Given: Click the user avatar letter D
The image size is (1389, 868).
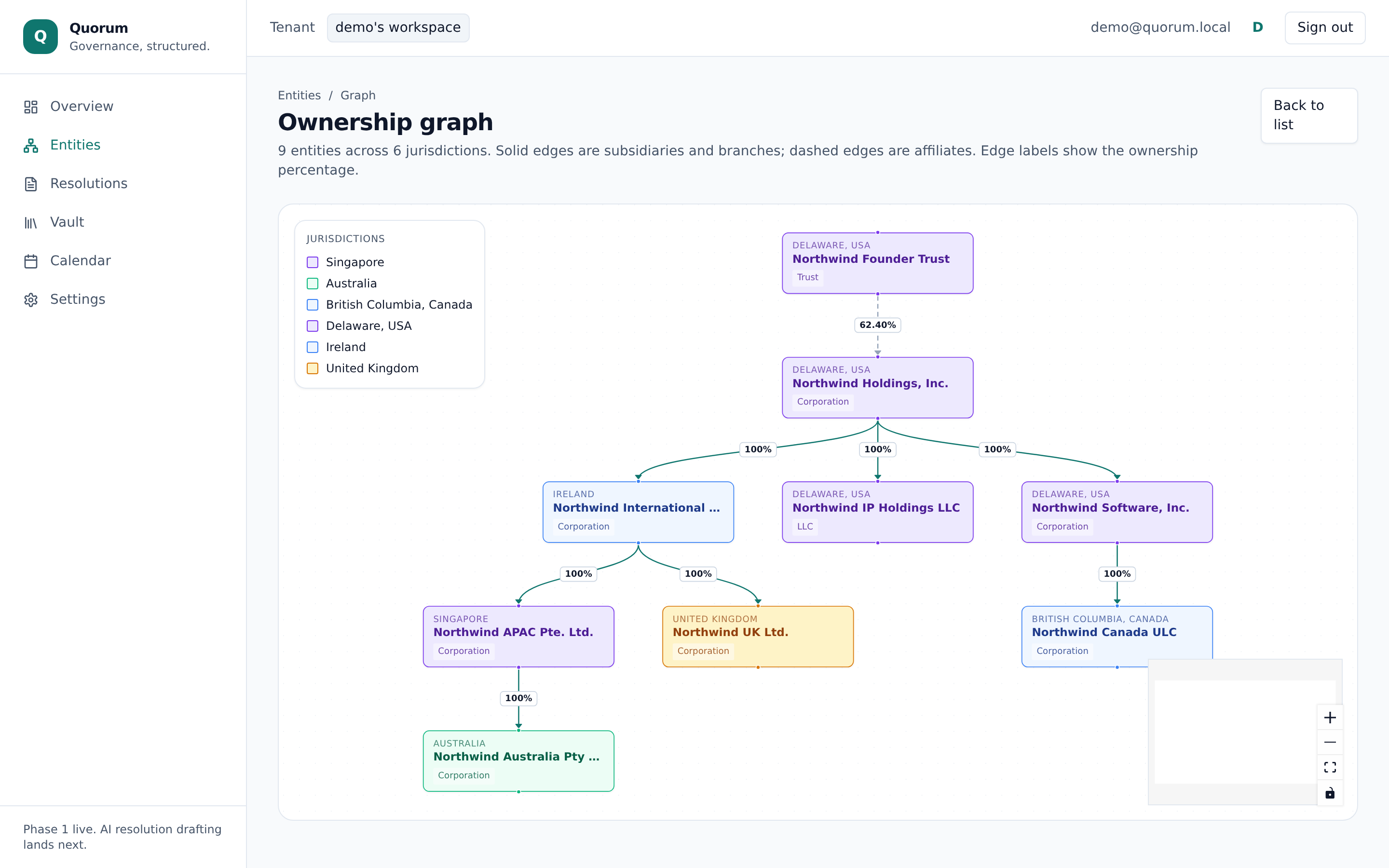Looking at the screenshot, I should tap(1257, 27).
